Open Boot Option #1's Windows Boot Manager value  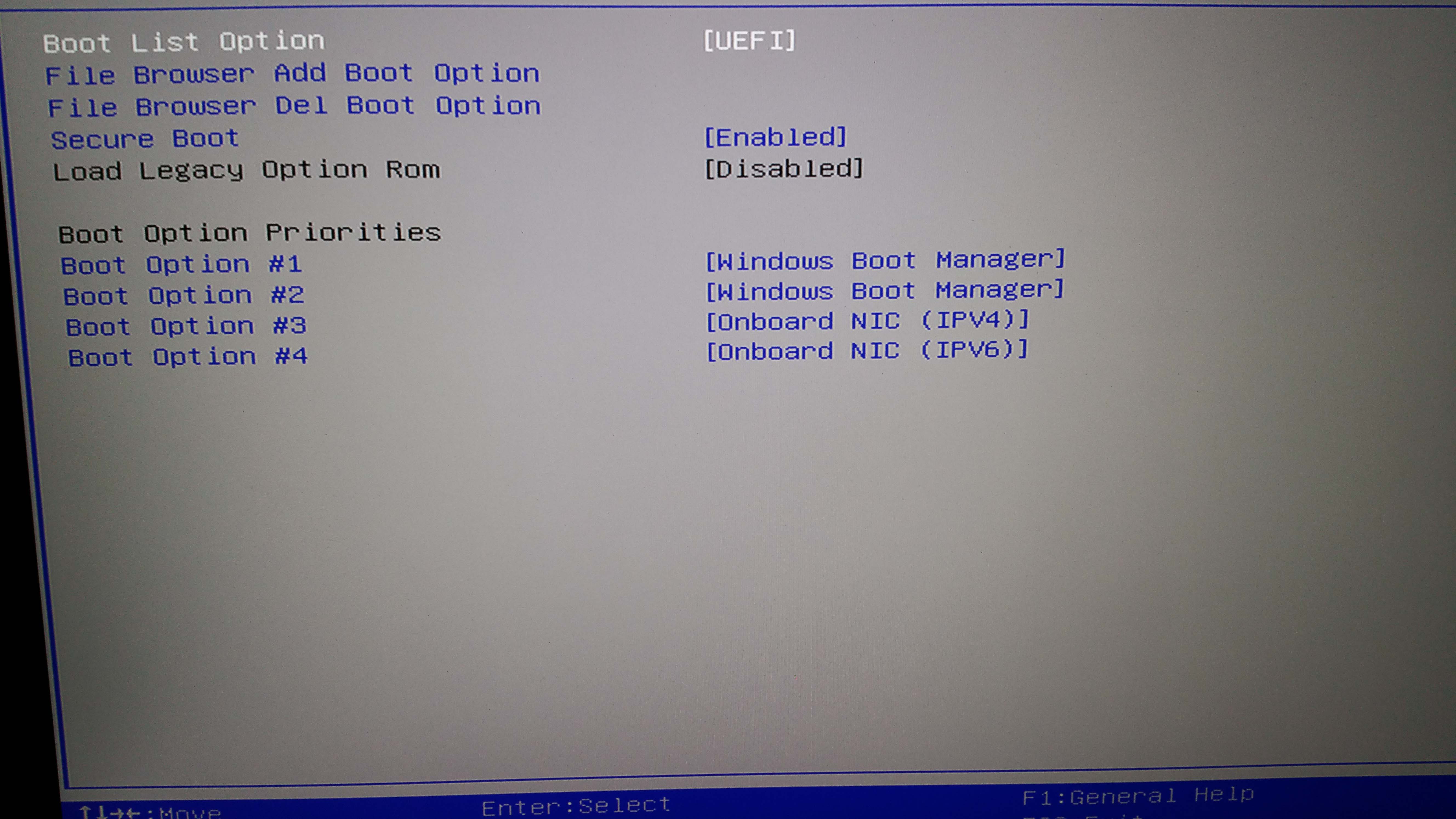pyautogui.click(x=885, y=260)
